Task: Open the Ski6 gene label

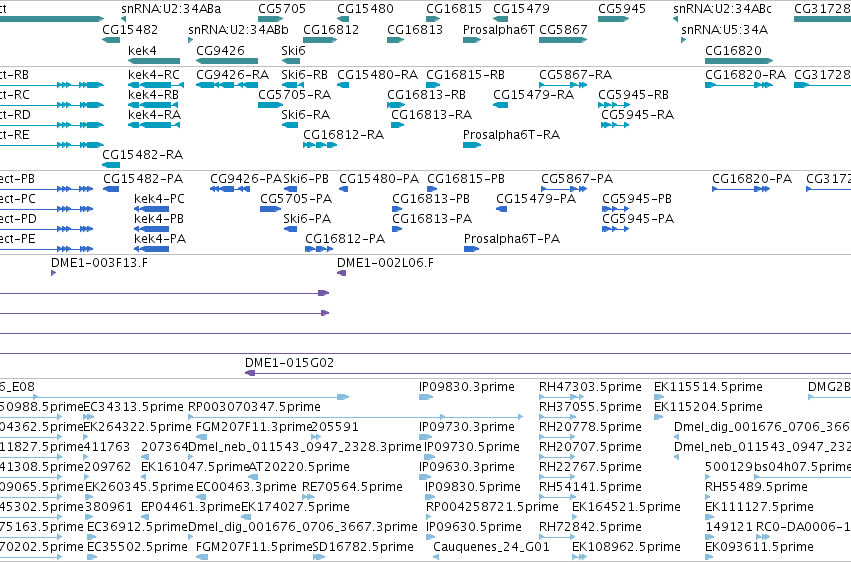Action: pos(294,50)
